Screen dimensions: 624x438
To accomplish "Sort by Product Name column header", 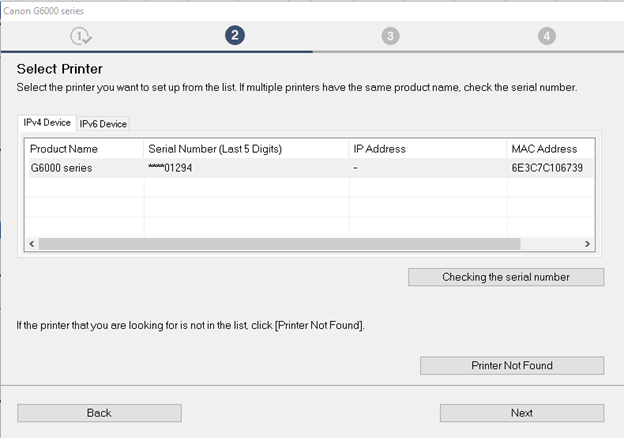I will pos(84,149).
